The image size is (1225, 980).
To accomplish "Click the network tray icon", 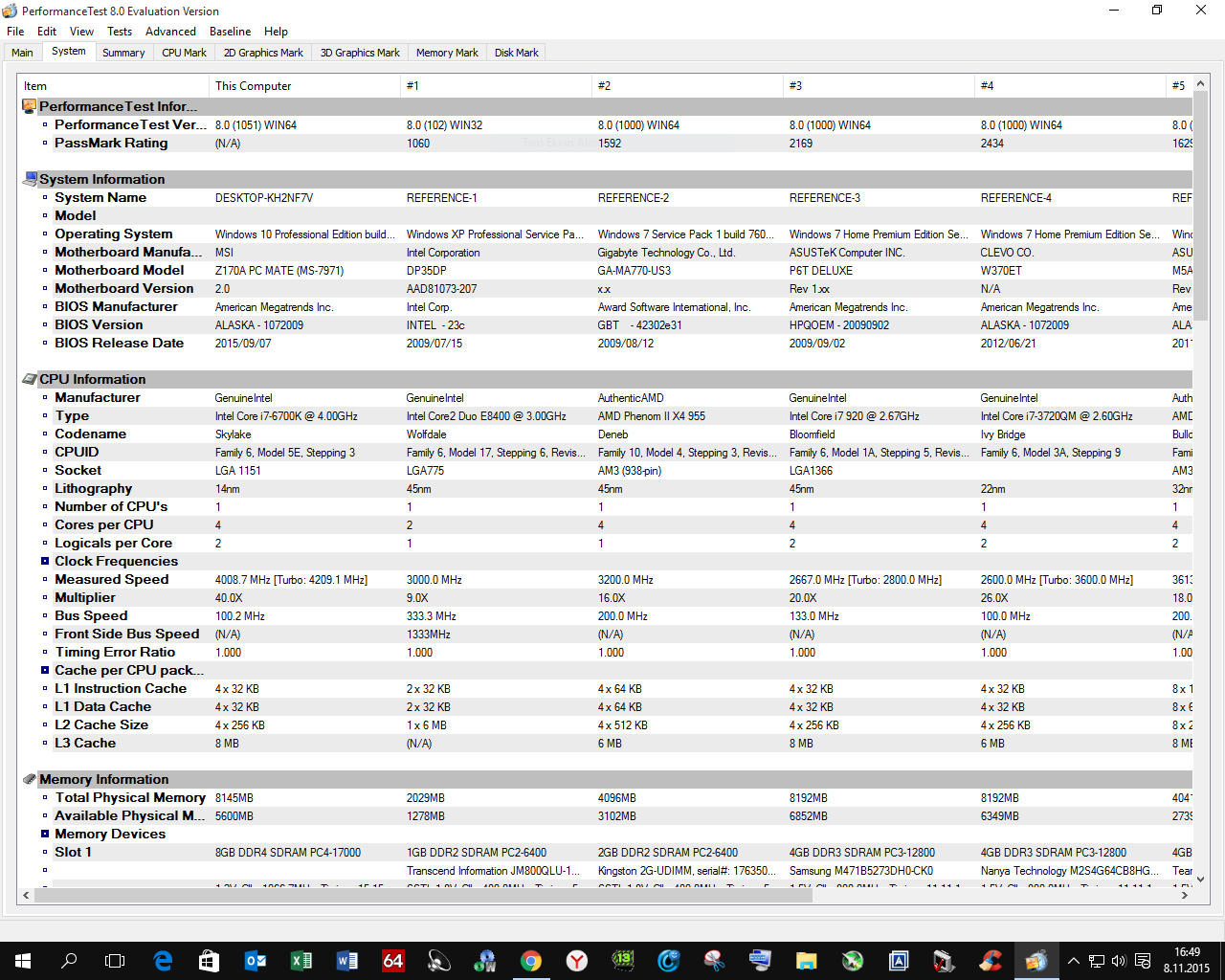I will pos(1097,960).
